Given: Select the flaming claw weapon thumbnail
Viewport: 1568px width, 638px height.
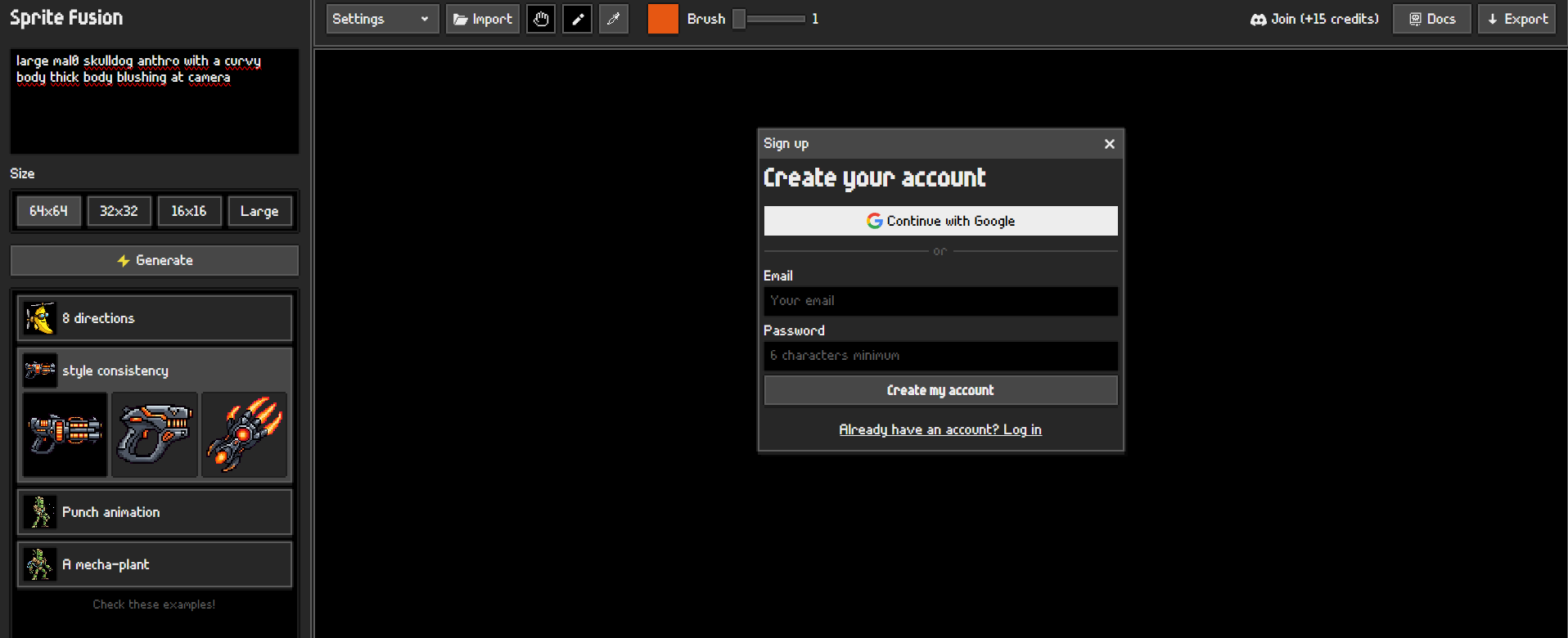Looking at the screenshot, I should 245,434.
